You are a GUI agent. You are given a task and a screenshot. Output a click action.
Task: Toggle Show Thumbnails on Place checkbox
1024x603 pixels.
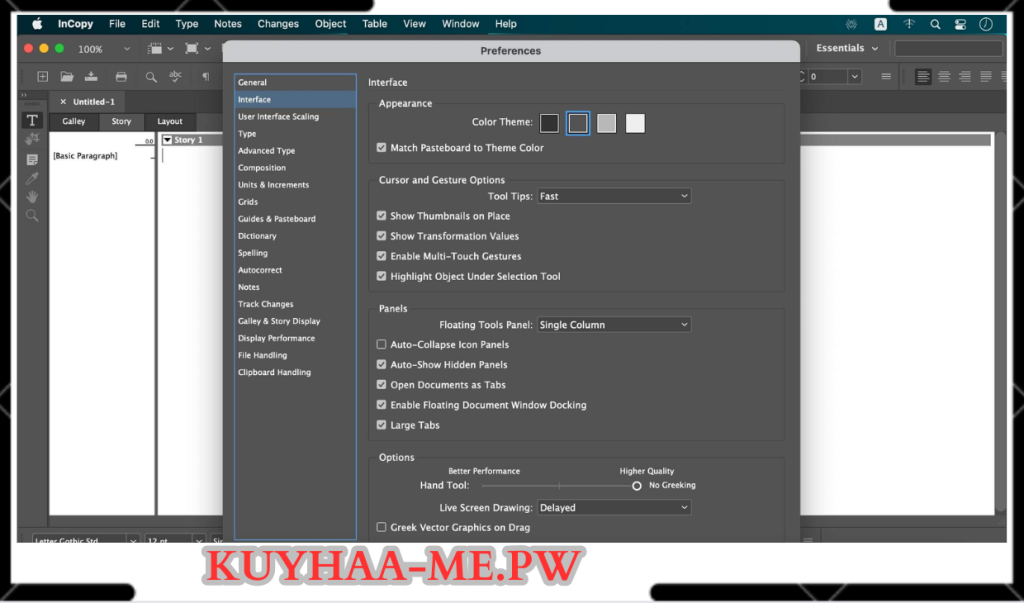(381, 216)
